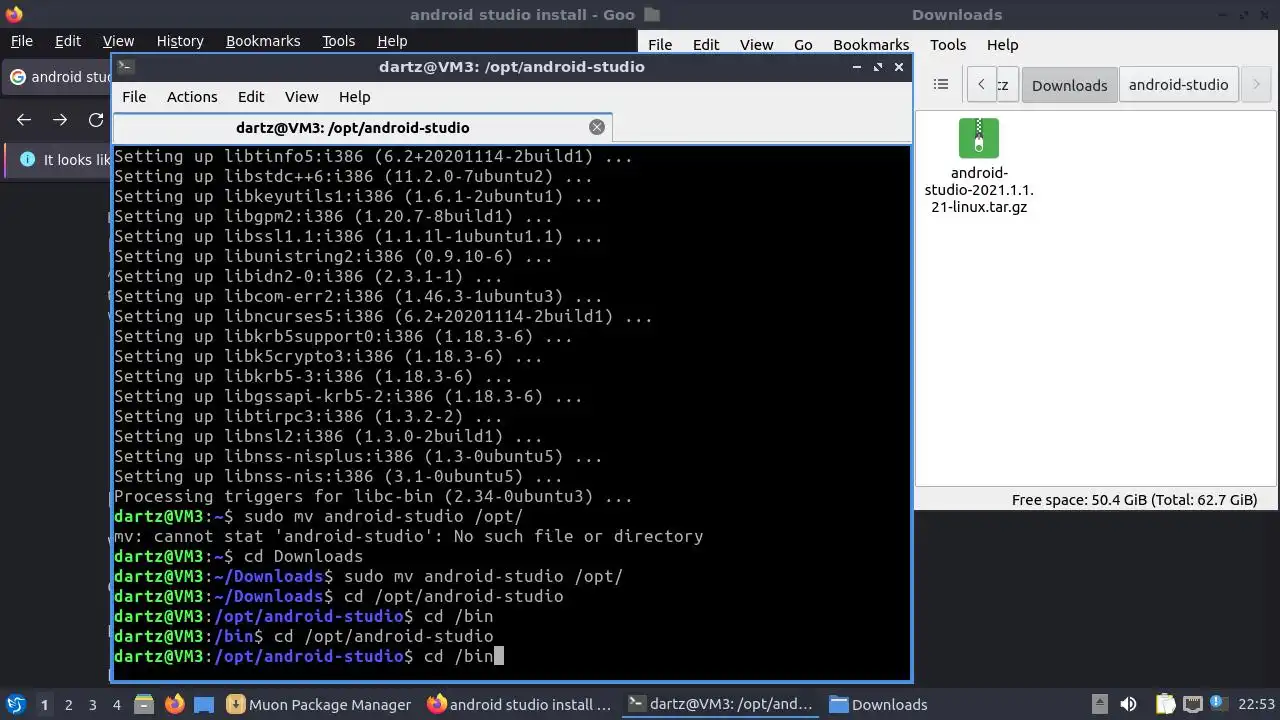
Task: Open Firefox View menu
Action: tap(118, 41)
